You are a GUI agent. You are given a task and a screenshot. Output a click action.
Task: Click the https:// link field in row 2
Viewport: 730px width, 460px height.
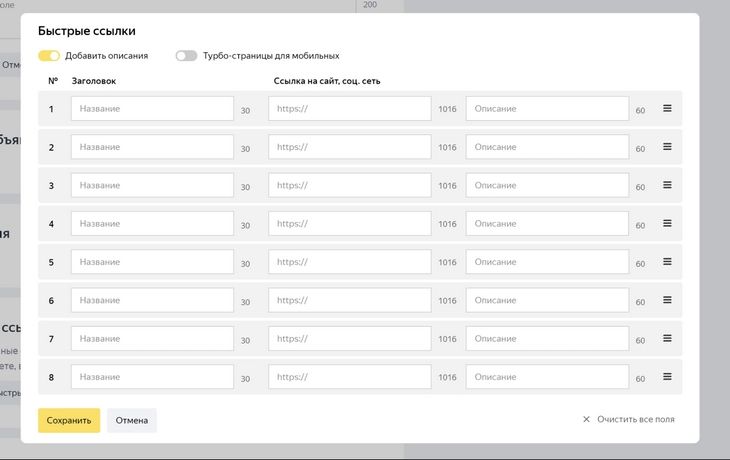pos(349,147)
